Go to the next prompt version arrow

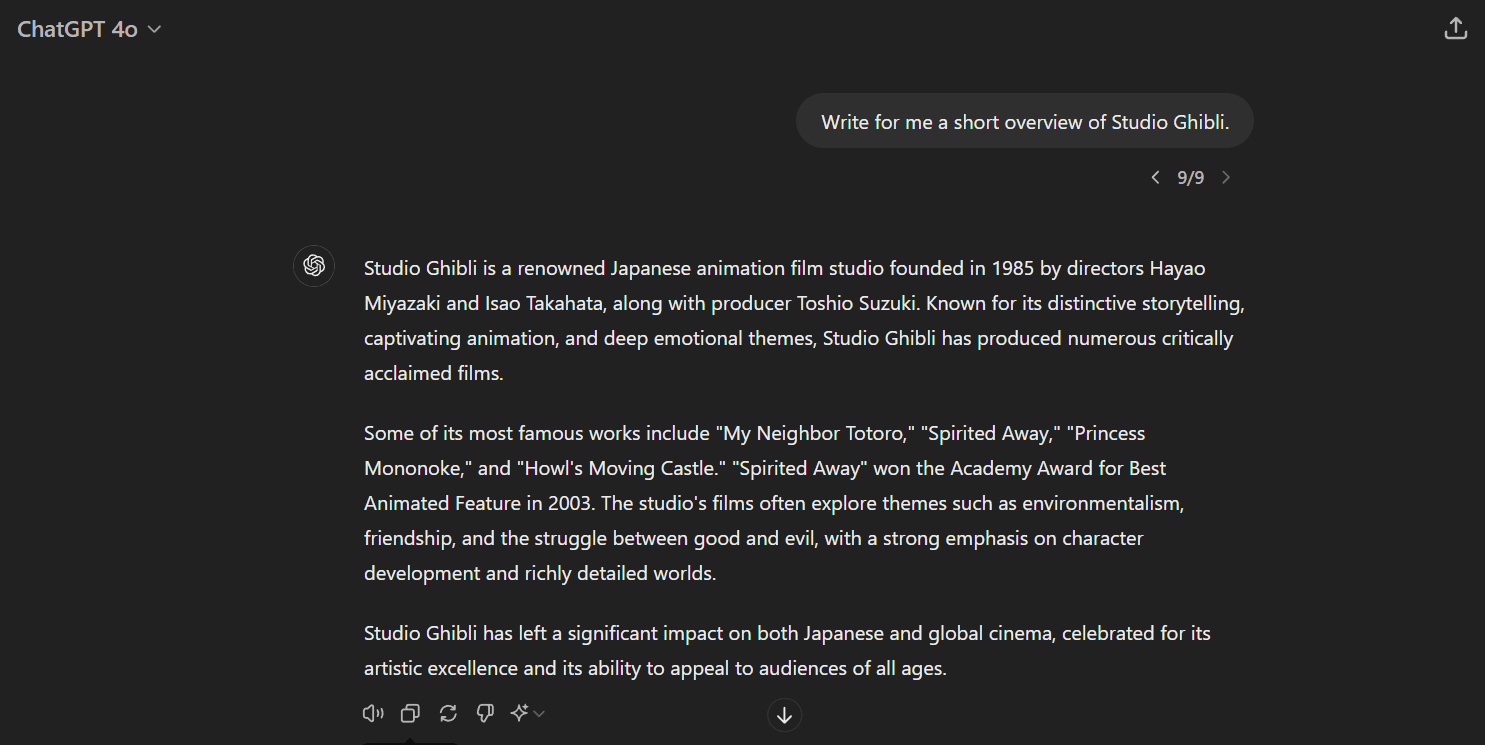click(x=1226, y=178)
